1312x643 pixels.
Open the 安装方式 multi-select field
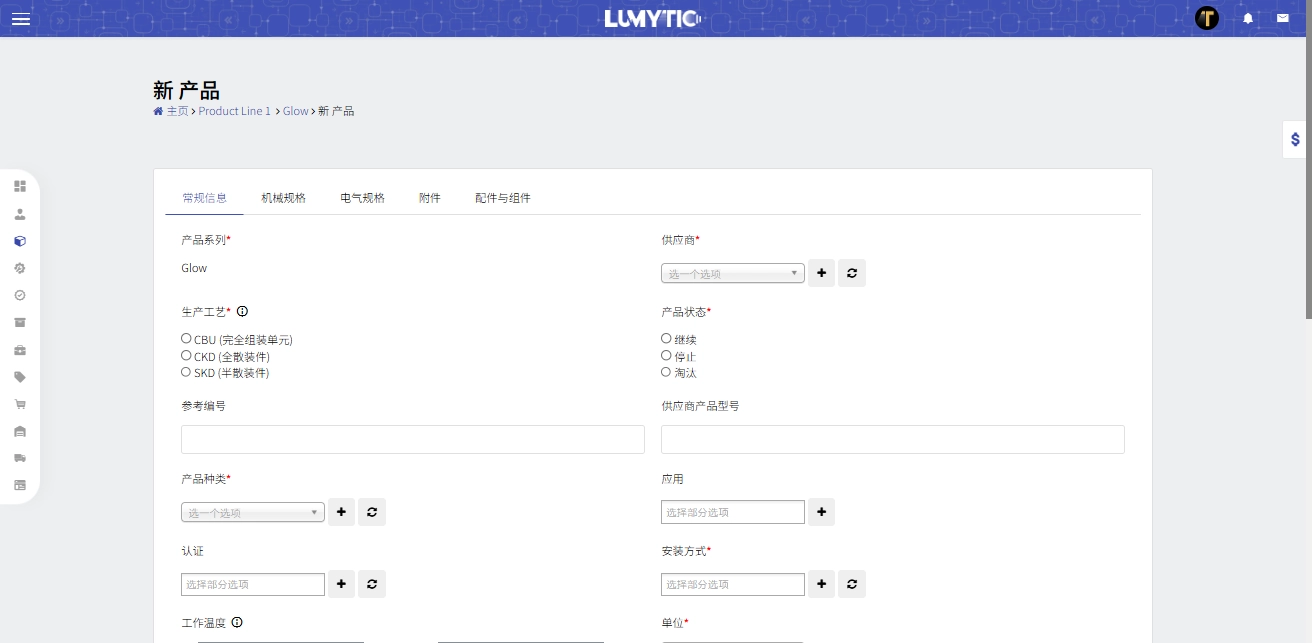point(732,584)
